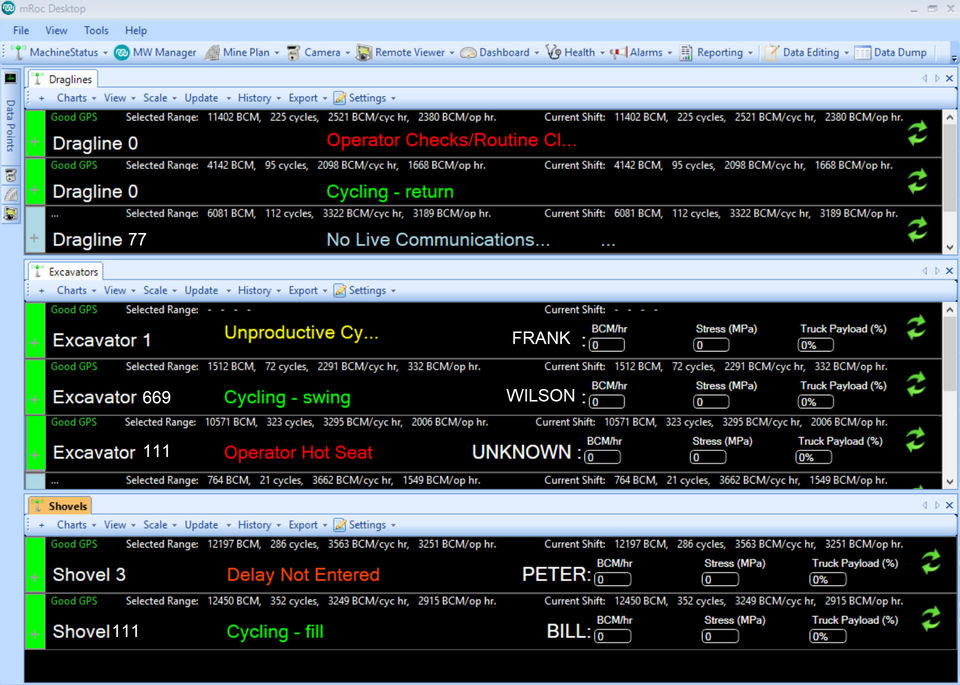Click the Settings icon in Excavators panel
960x685 pixels.
pyautogui.click(x=340, y=291)
